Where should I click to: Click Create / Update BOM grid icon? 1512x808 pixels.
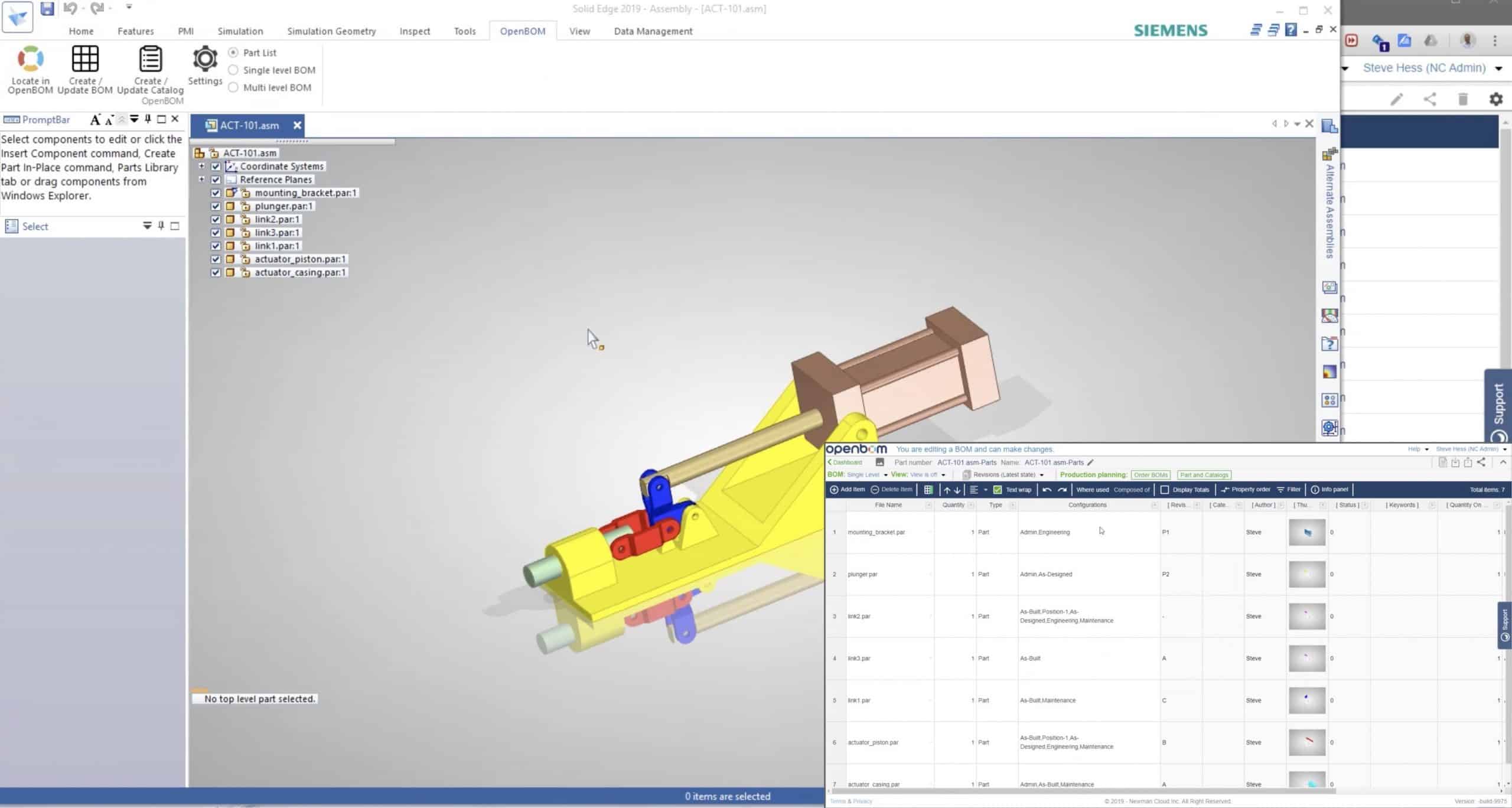(x=85, y=59)
